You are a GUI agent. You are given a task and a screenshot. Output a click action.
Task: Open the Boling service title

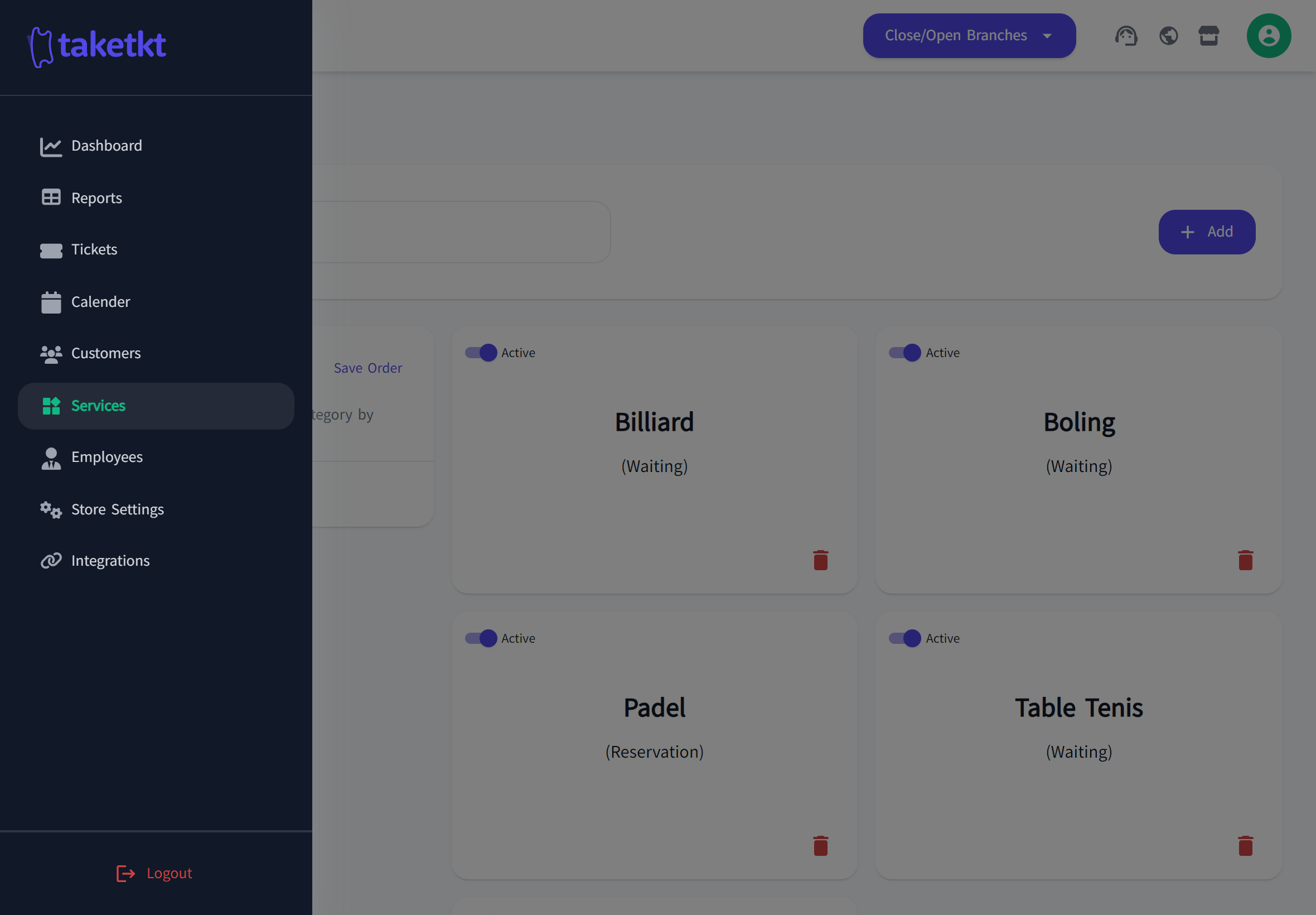(1079, 422)
